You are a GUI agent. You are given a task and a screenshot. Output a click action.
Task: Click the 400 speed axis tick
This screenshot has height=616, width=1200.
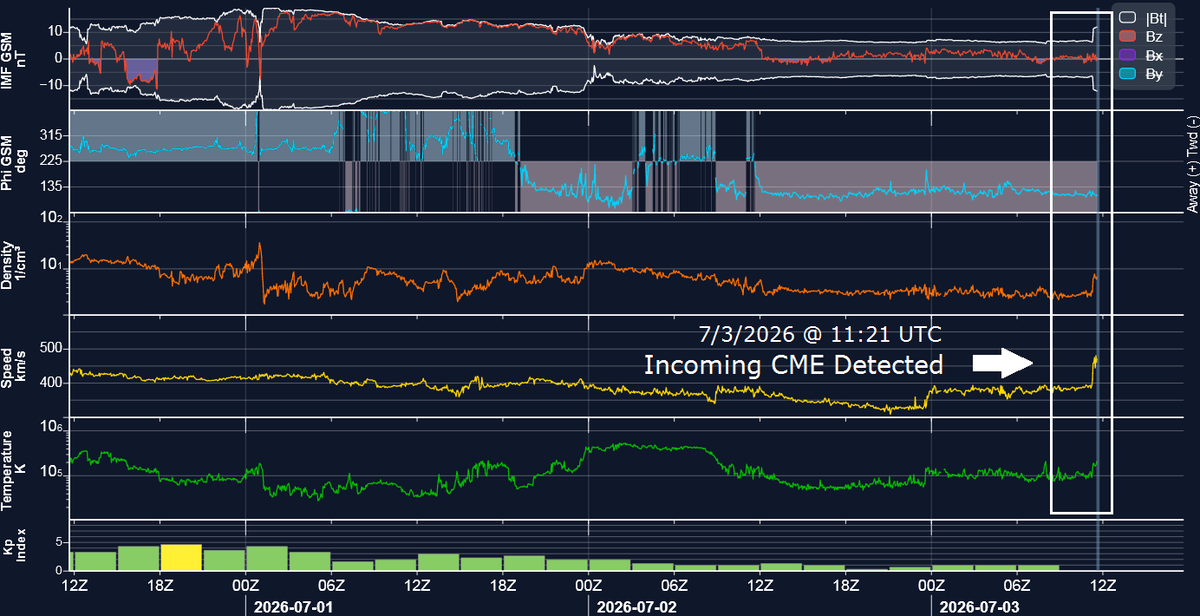pyautogui.click(x=52, y=383)
